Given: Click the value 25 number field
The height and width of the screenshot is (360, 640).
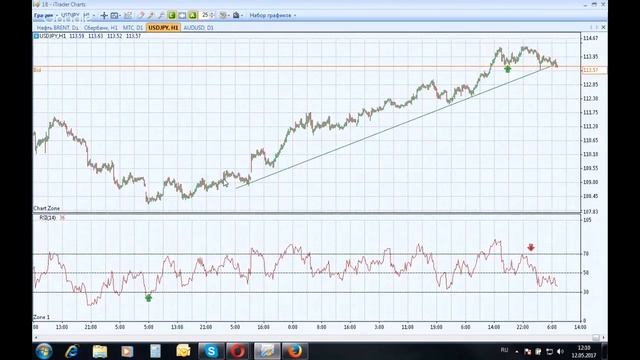Looking at the screenshot, I should pos(205,15).
